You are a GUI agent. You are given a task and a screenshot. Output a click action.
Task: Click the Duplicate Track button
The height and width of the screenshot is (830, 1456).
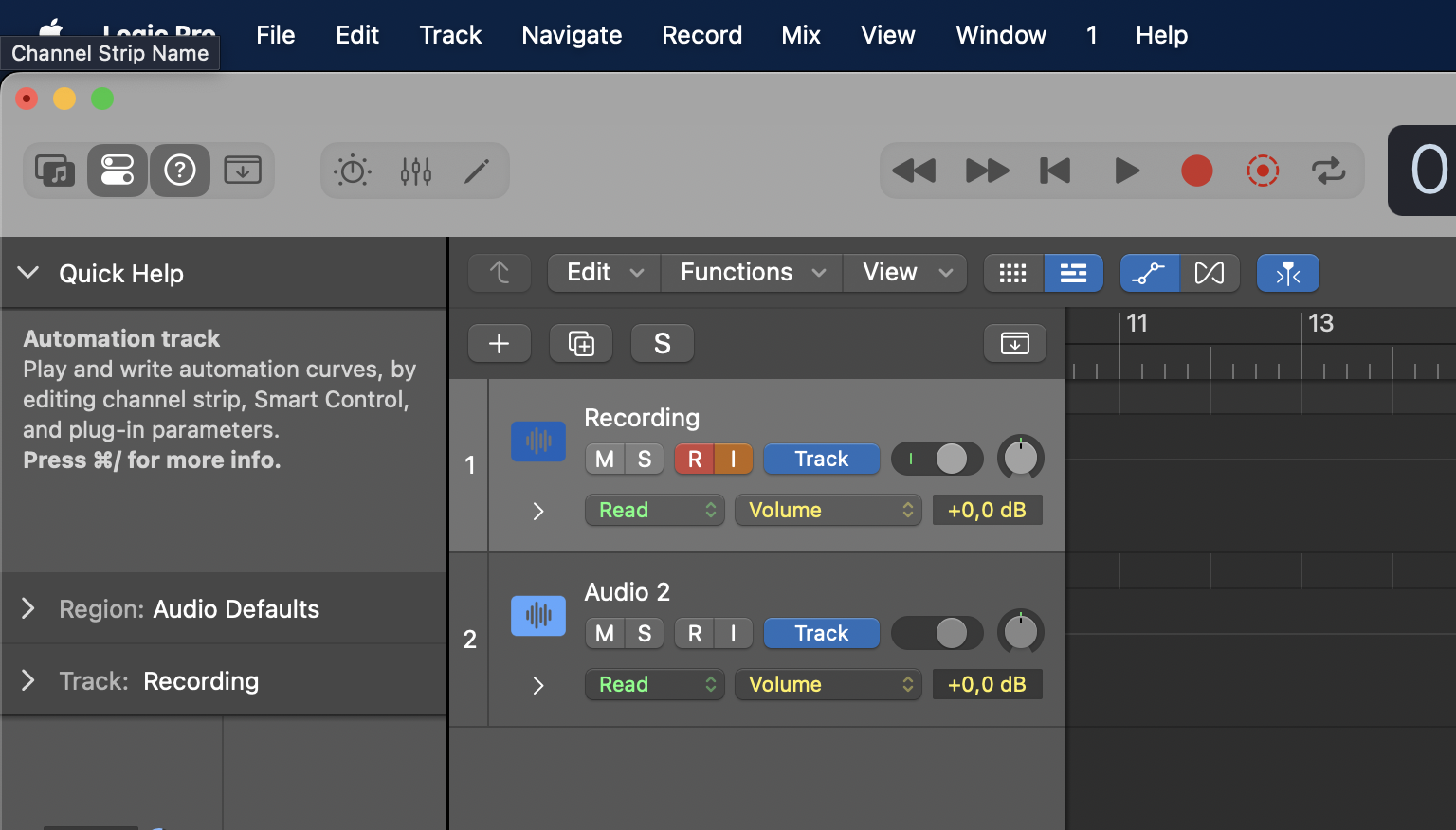click(x=581, y=343)
